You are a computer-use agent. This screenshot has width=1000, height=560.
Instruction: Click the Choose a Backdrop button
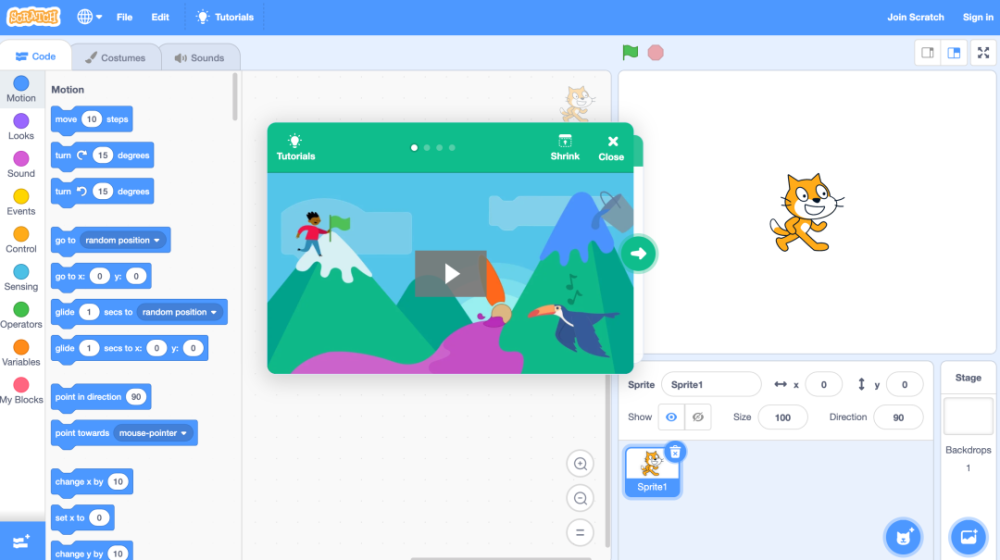pos(969,537)
